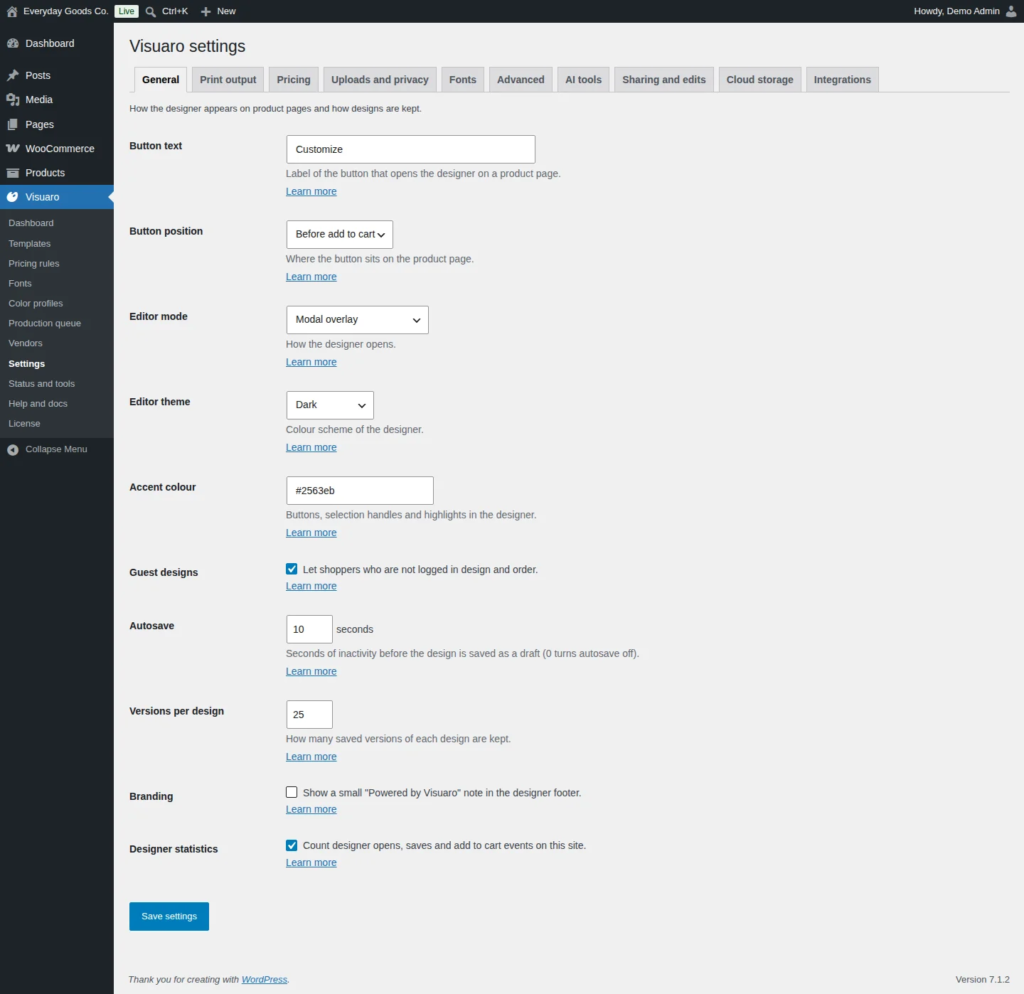Switch to the Print output tab

228,80
